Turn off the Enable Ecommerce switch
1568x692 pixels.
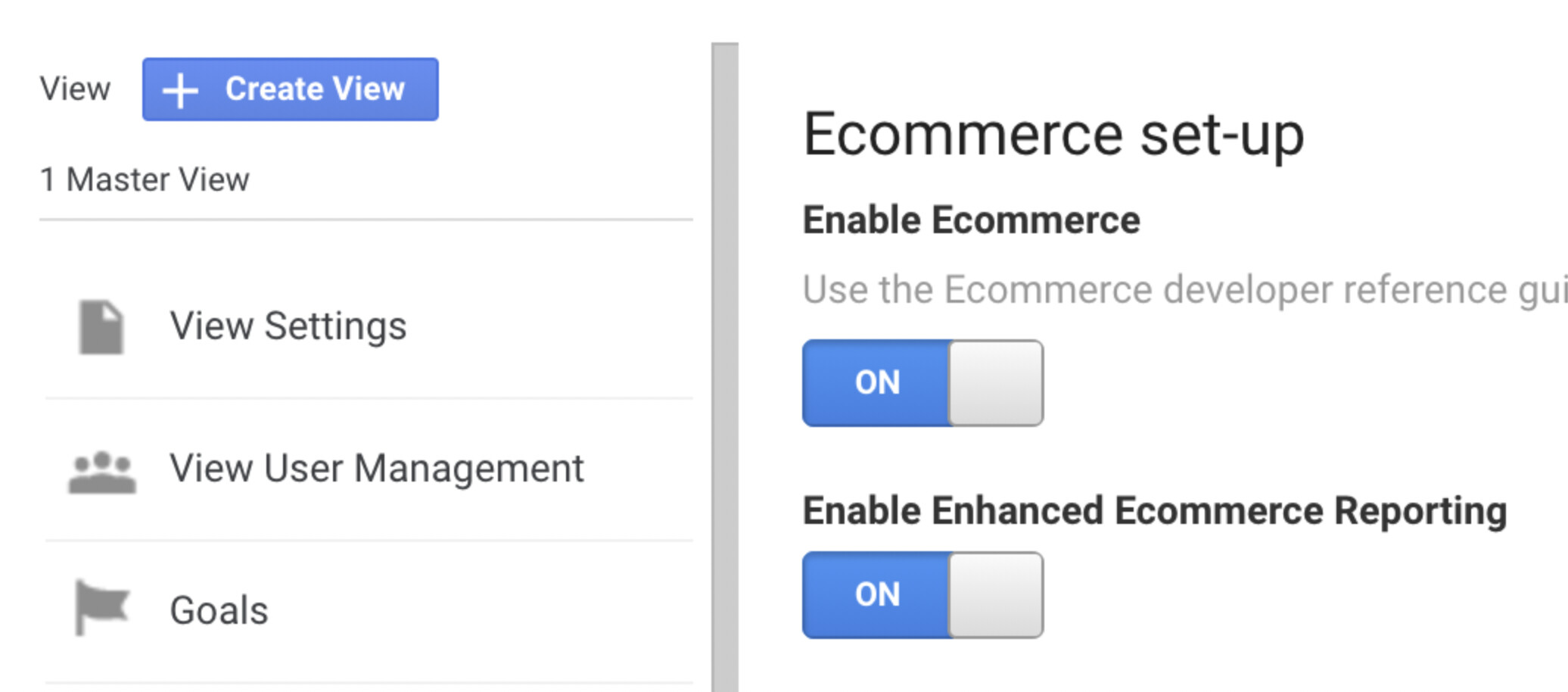[x=922, y=383]
